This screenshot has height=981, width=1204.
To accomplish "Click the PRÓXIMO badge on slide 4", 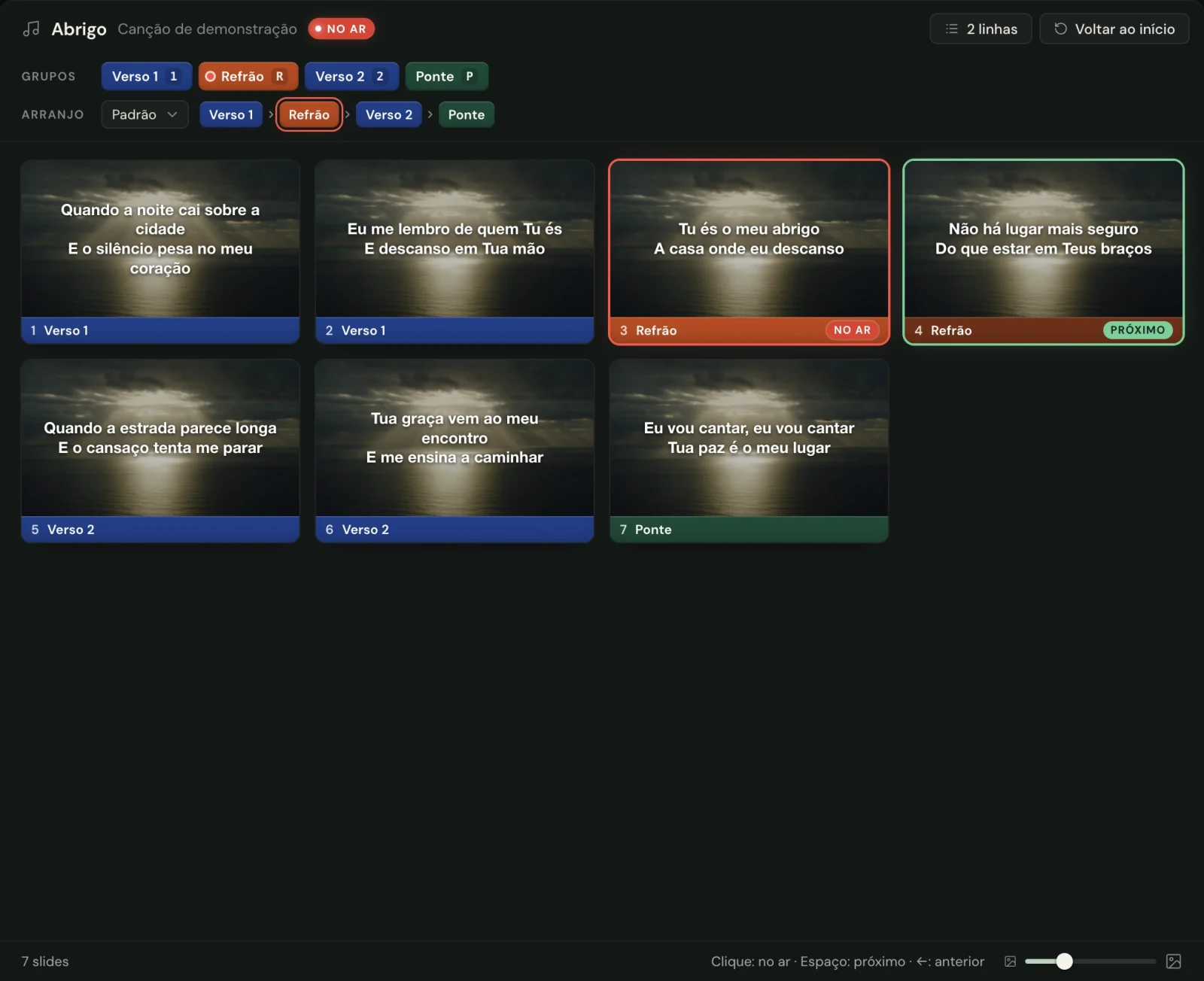I will point(1137,330).
